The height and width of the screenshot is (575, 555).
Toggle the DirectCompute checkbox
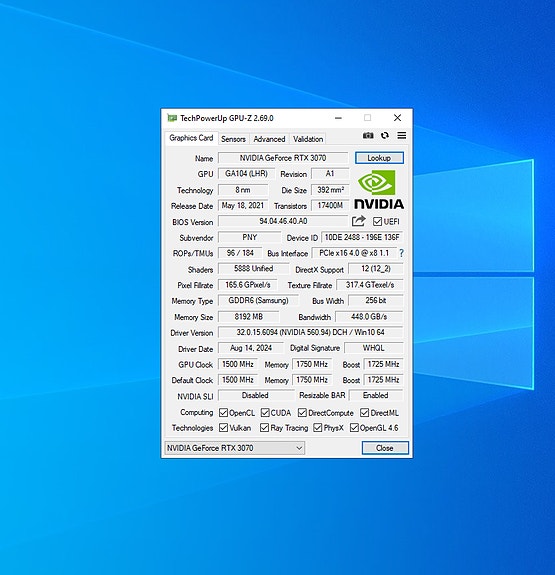[302, 413]
